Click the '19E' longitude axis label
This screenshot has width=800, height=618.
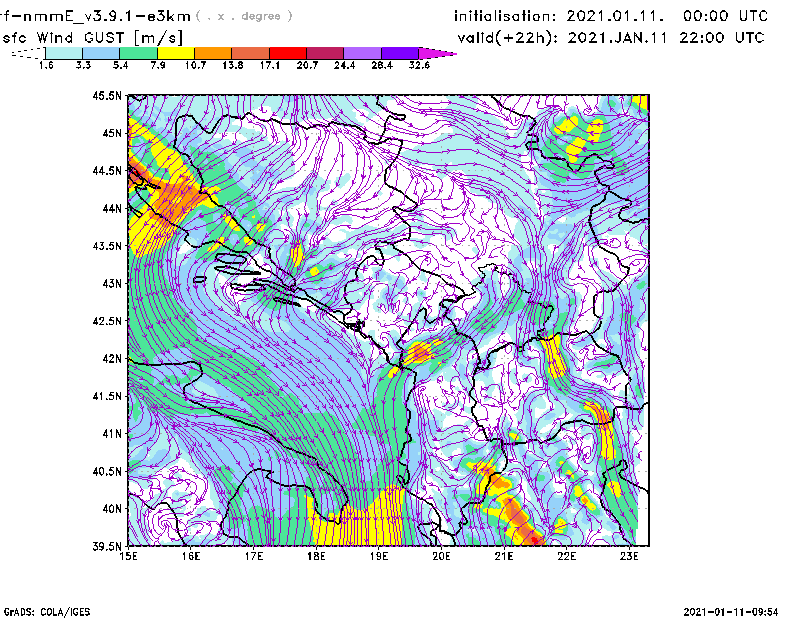380,556
